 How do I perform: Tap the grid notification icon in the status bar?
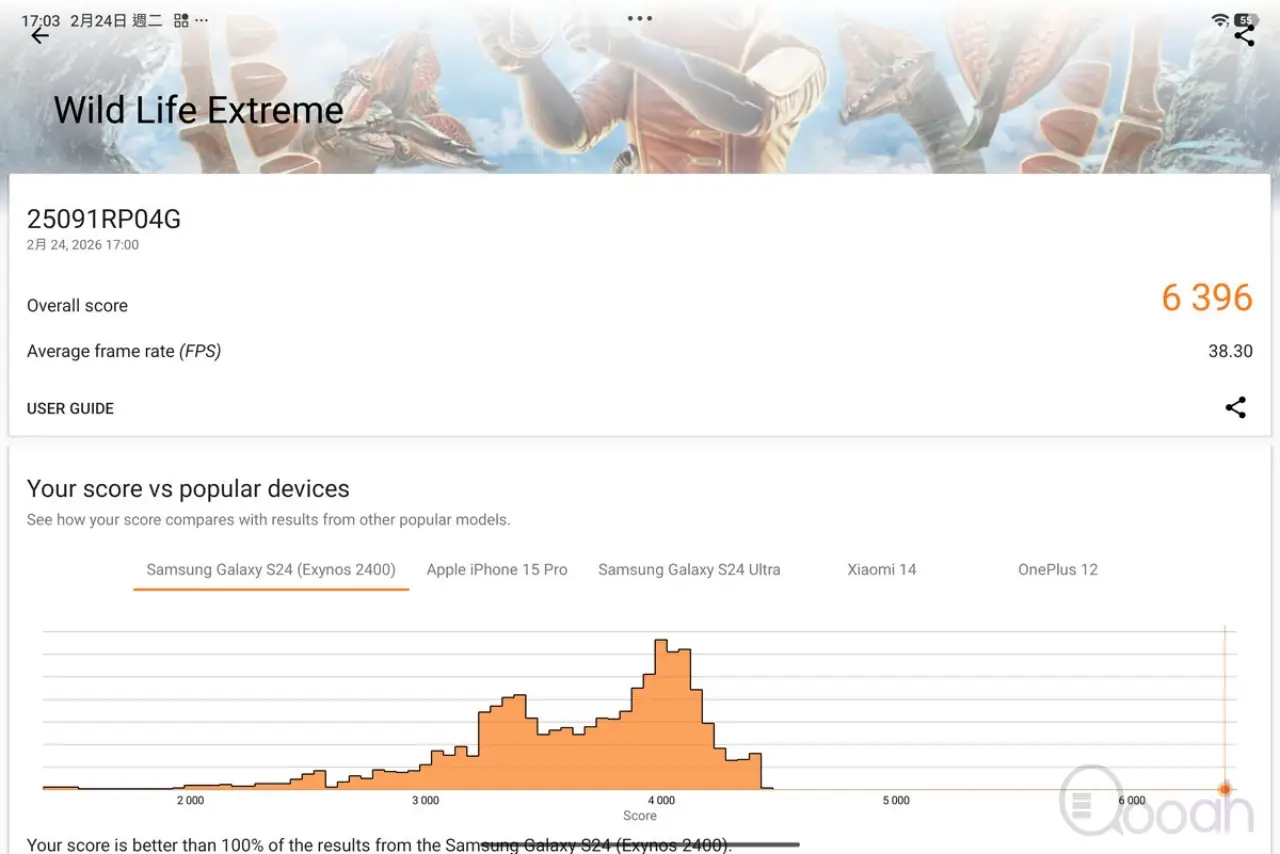[x=181, y=20]
